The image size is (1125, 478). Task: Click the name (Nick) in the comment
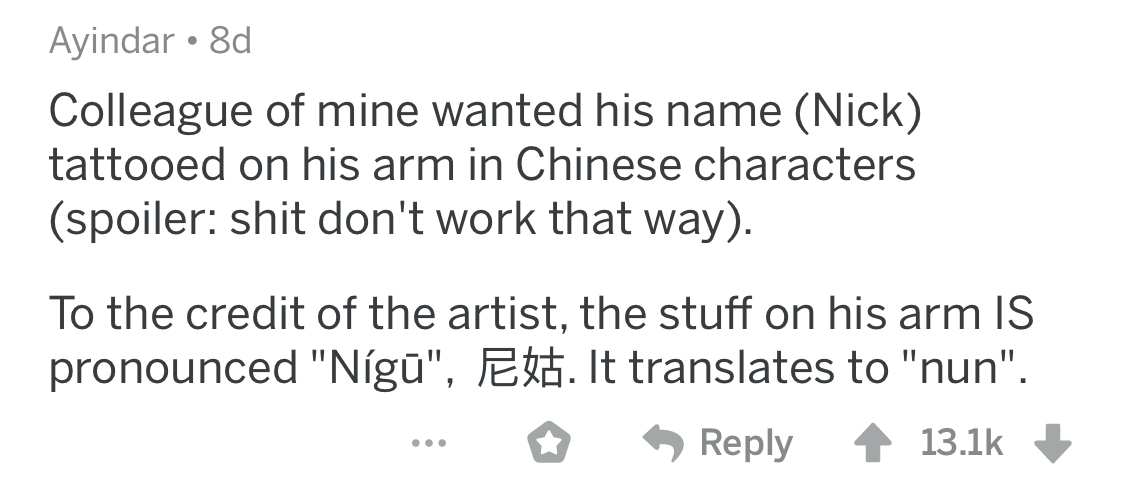(x=857, y=112)
